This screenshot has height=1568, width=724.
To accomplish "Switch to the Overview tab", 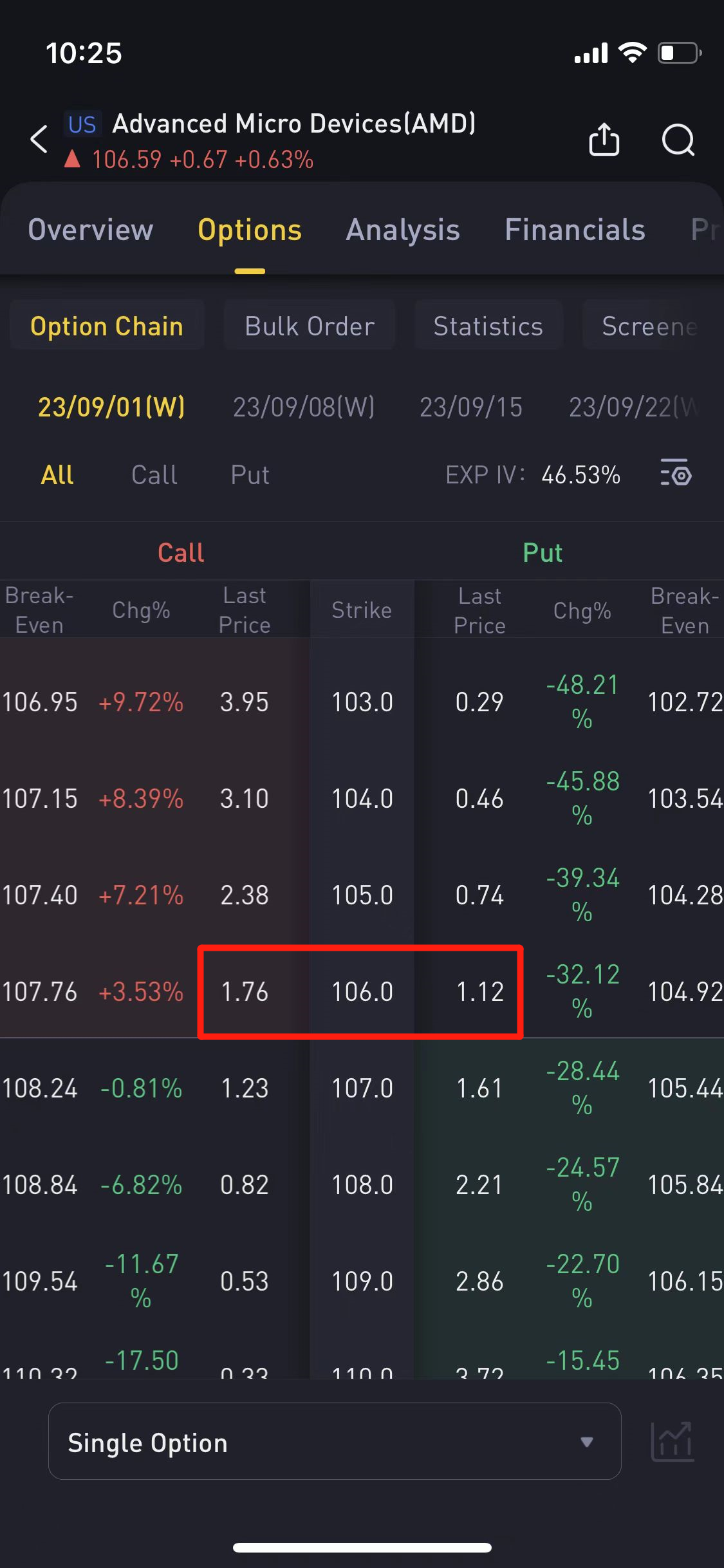I will 91,230.
